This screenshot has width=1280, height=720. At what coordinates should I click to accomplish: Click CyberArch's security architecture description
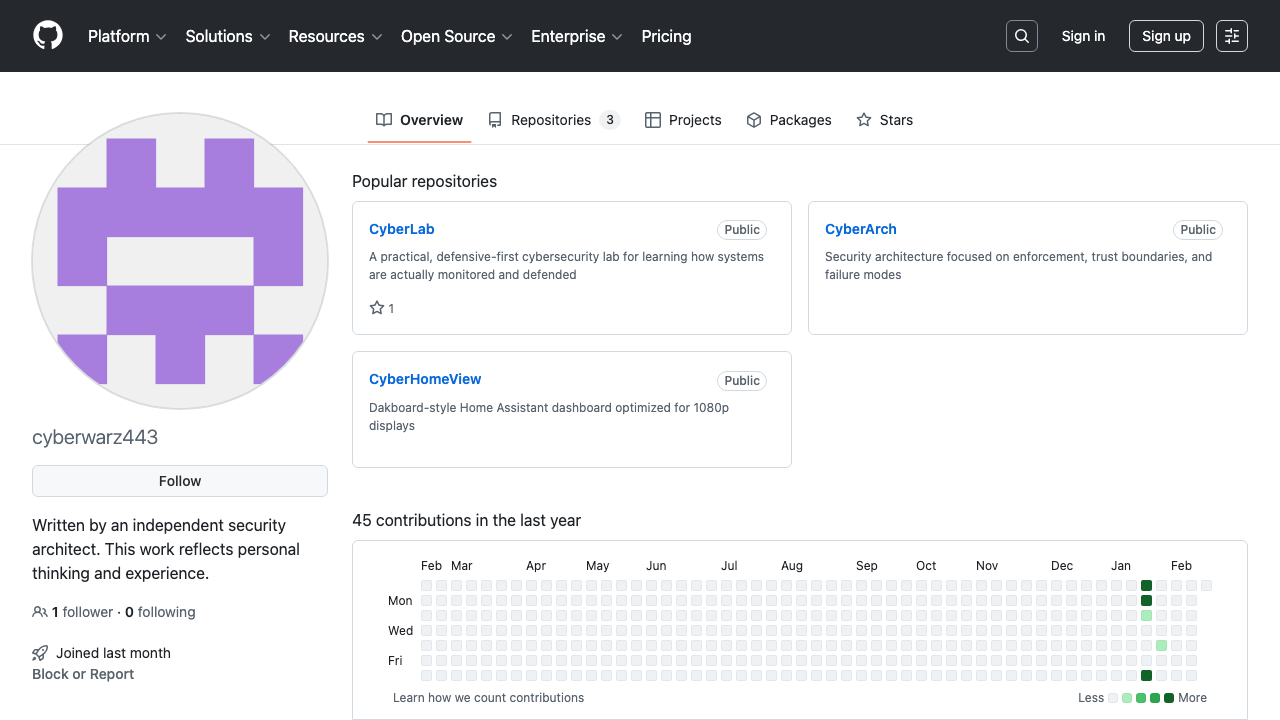tap(1018, 266)
